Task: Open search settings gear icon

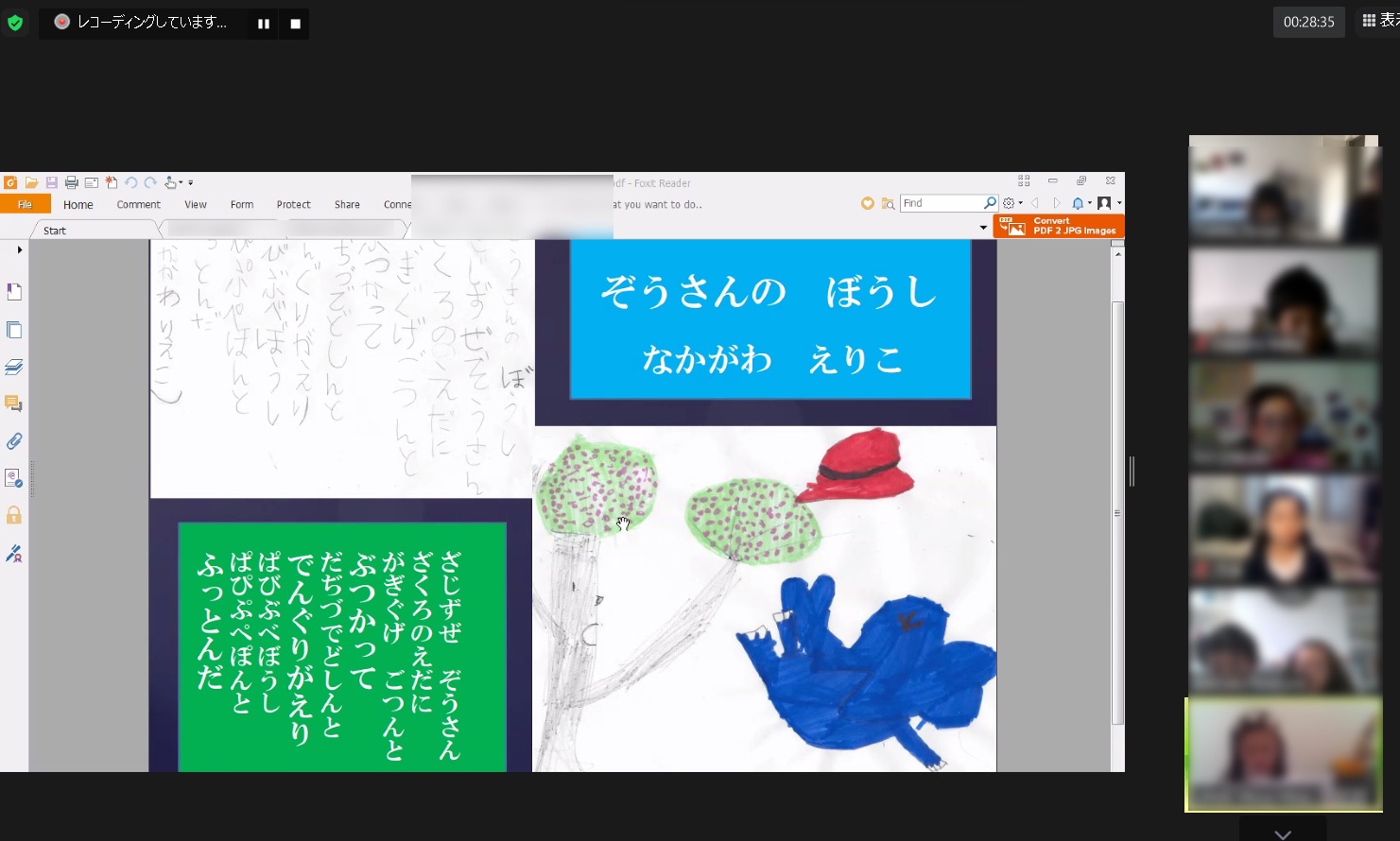Action: tap(1009, 203)
